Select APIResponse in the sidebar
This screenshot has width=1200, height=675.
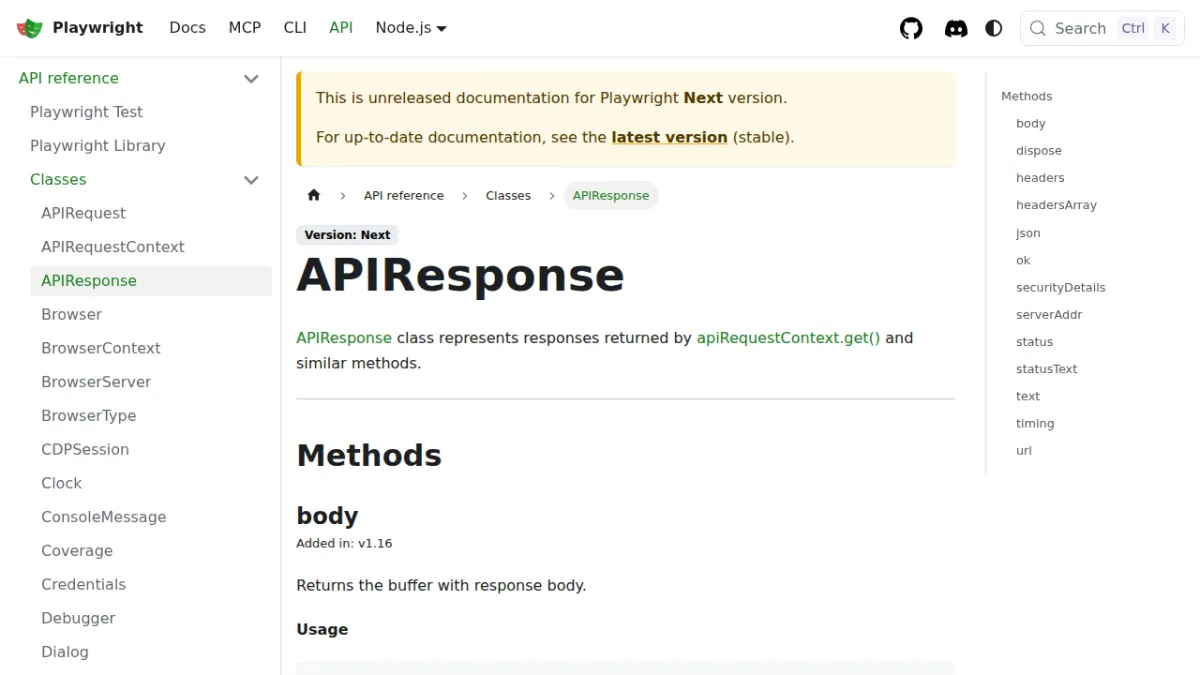coord(151,281)
